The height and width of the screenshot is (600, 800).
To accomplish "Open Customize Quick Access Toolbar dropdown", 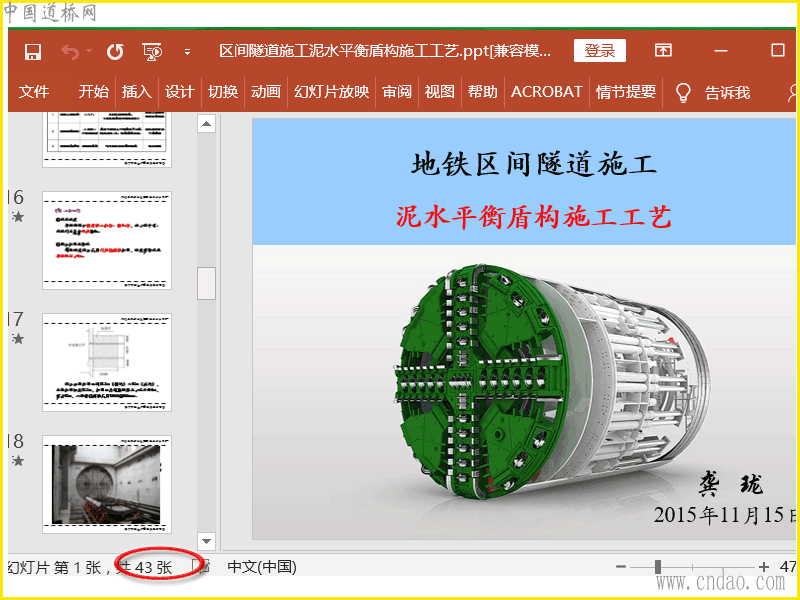I will (x=187, y=52).
